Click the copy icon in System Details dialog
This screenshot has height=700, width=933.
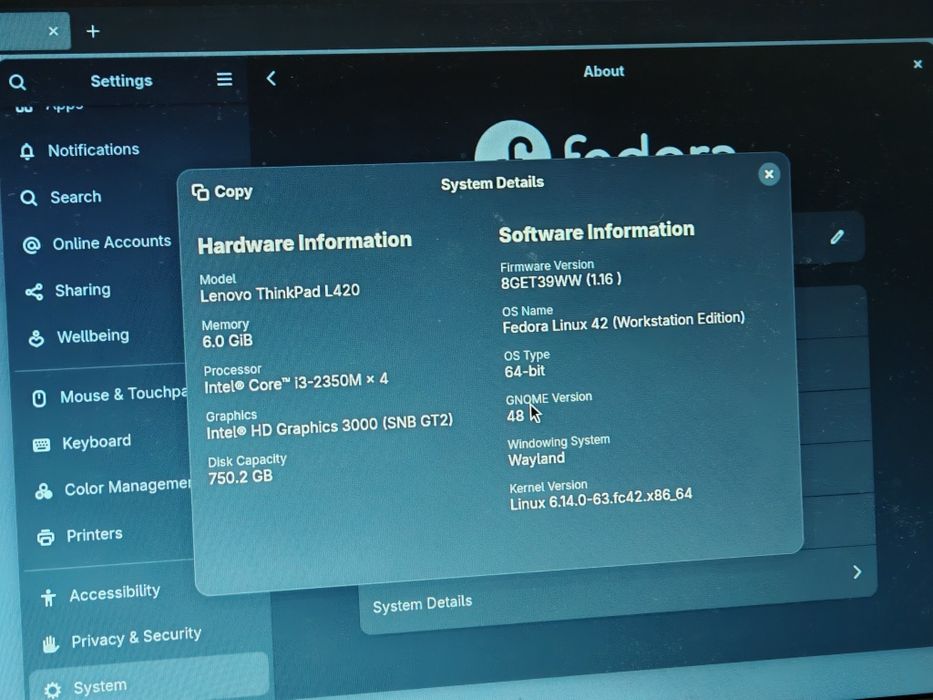tap(201, 192)
